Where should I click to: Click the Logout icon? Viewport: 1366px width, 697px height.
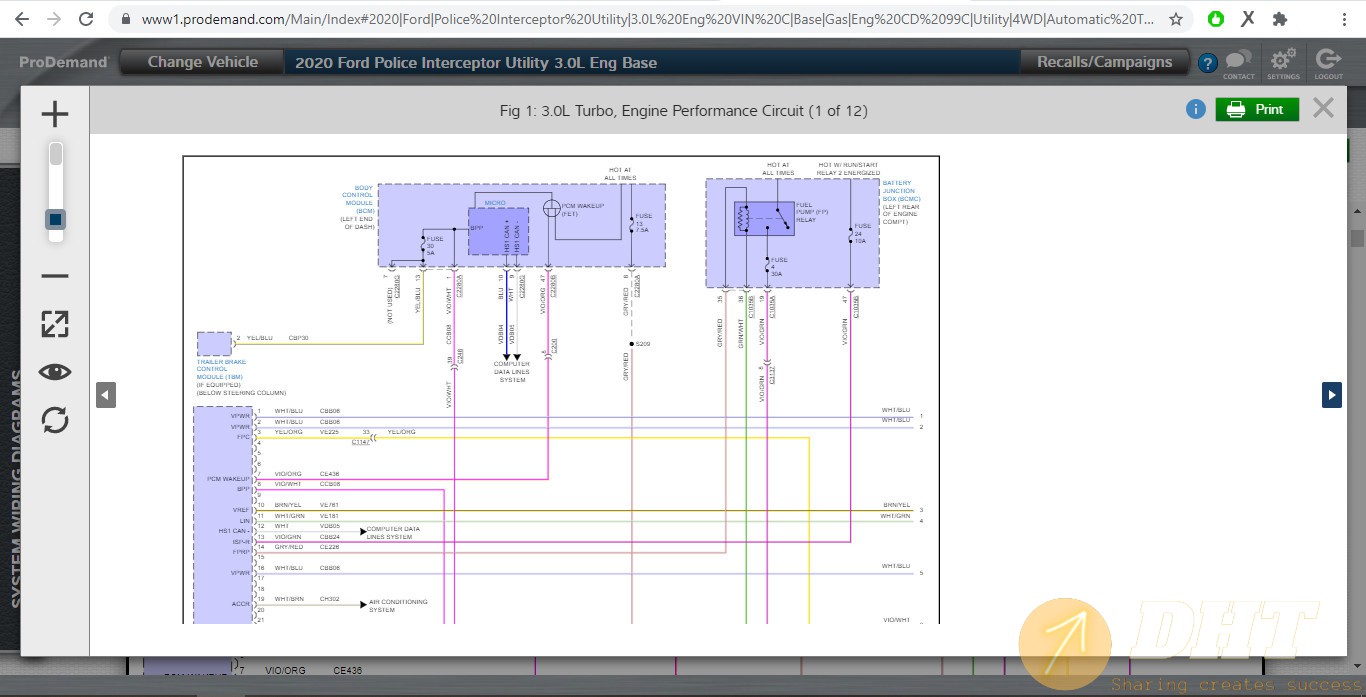coord(1328,62)
